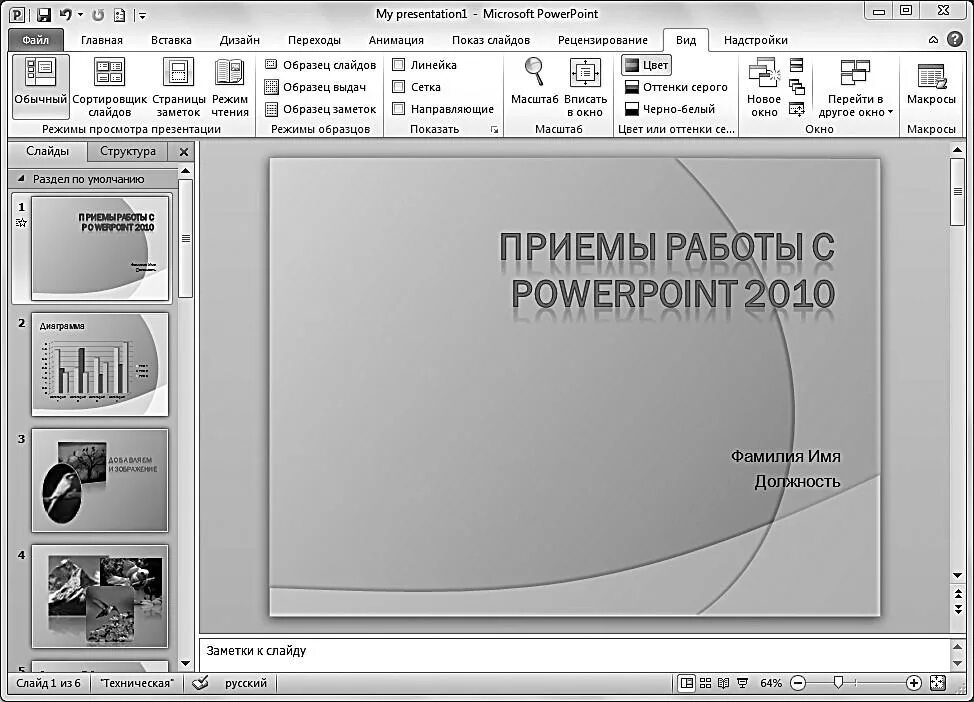Screen dimensions: 974x702
Task: Click the Масштаб magnifier icon
Action: [534, 72]
